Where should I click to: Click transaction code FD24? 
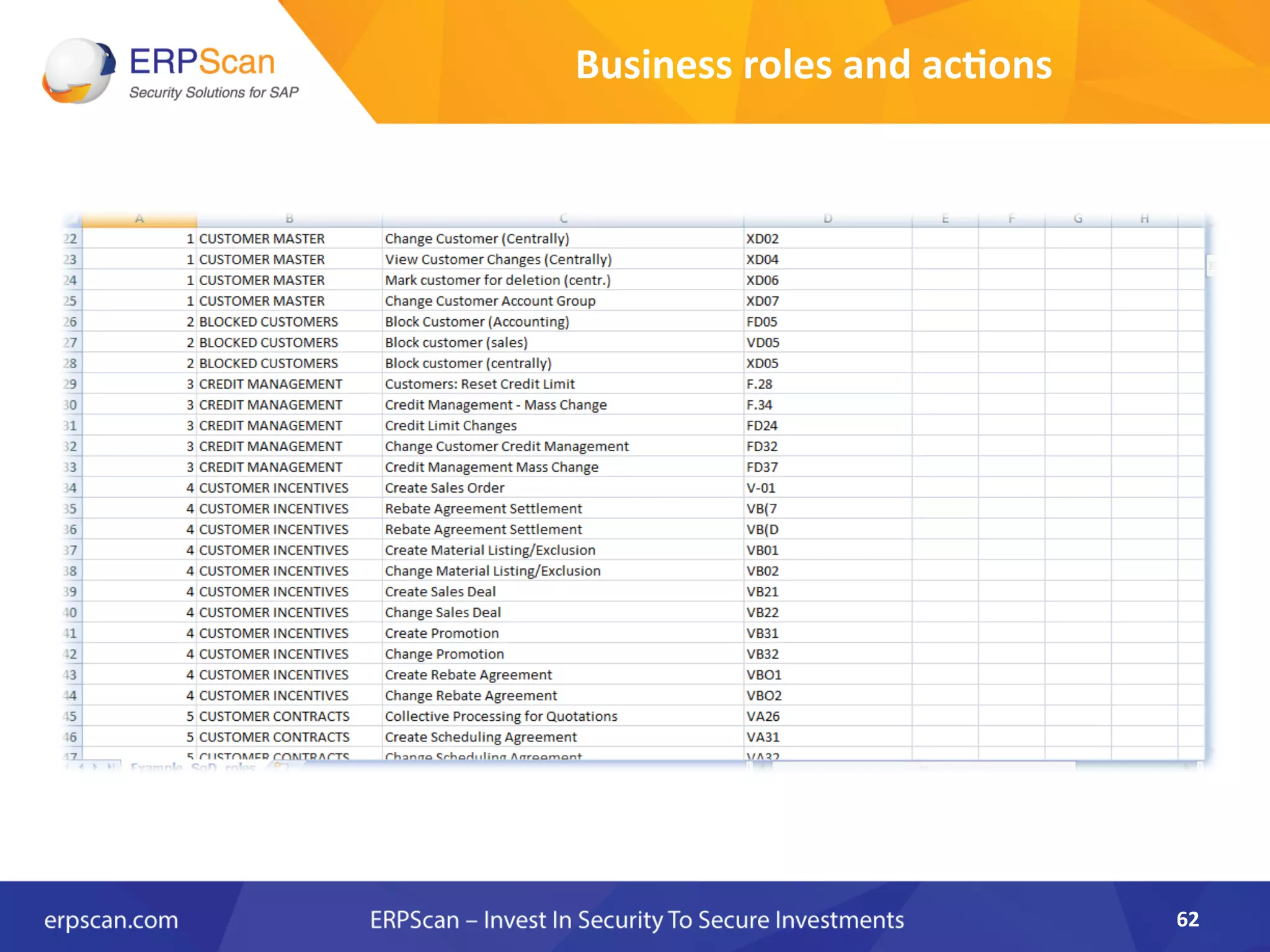(828, 425)
